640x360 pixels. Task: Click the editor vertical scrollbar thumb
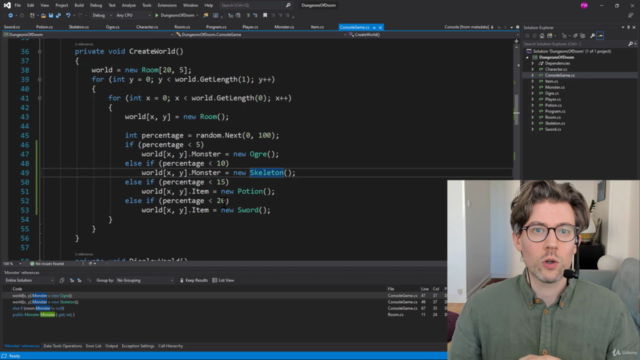pyautogui.click(x=516, y=110)
